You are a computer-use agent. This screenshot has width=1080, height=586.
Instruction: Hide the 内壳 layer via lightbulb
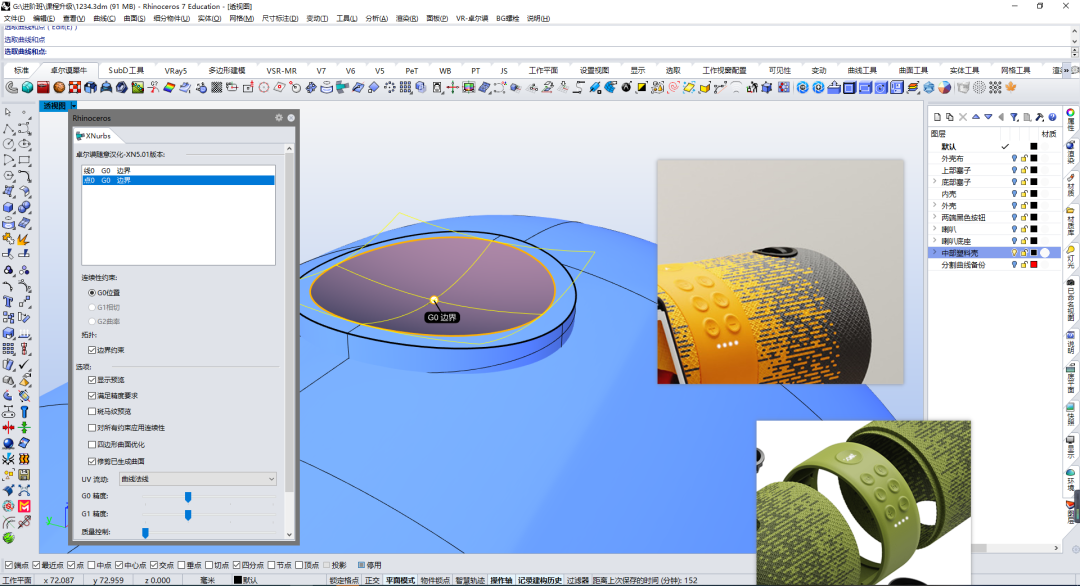(1014, 194)
